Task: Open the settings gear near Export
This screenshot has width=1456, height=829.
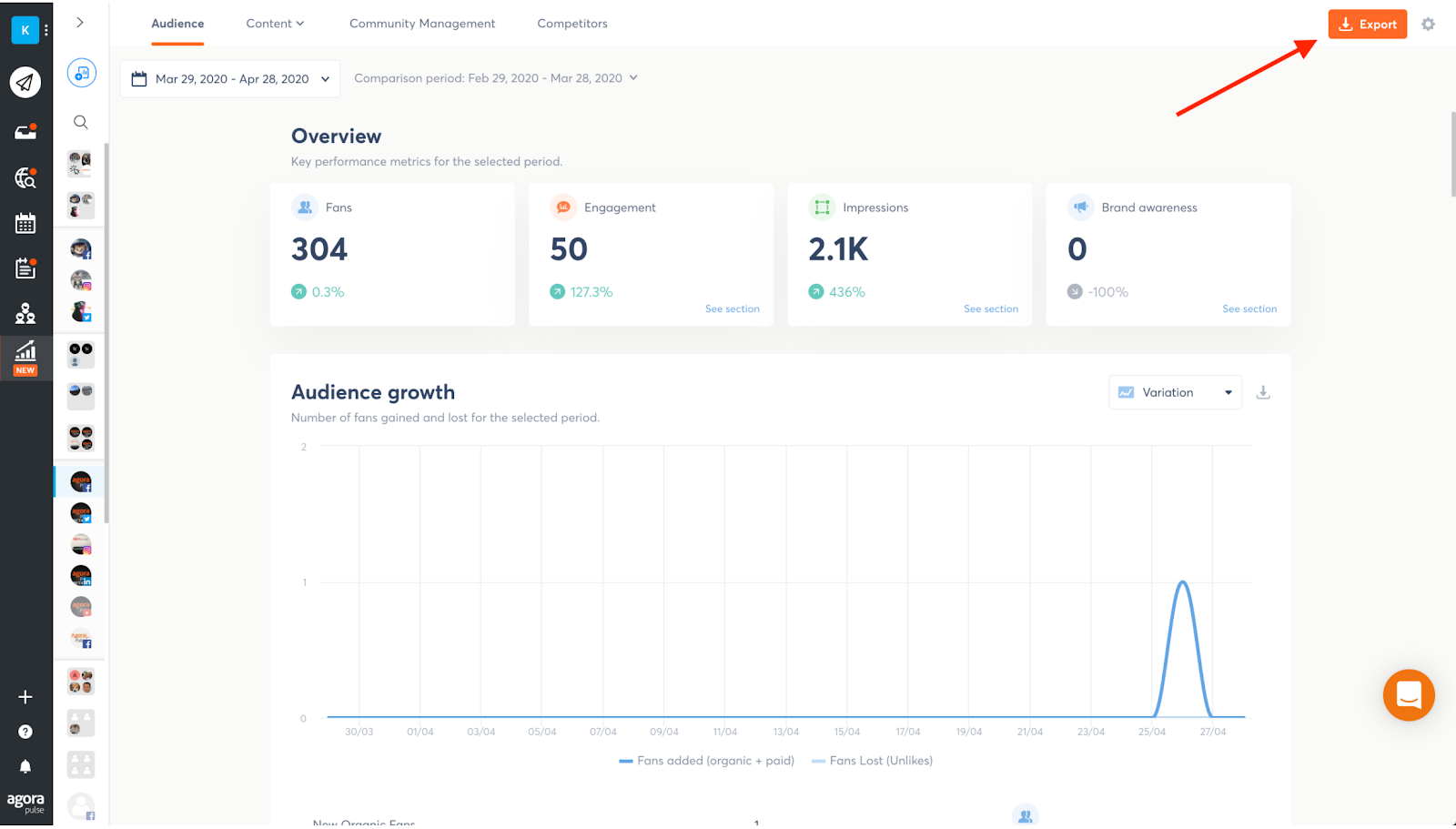Action: pyautogui.click(x=1427, y=25)
